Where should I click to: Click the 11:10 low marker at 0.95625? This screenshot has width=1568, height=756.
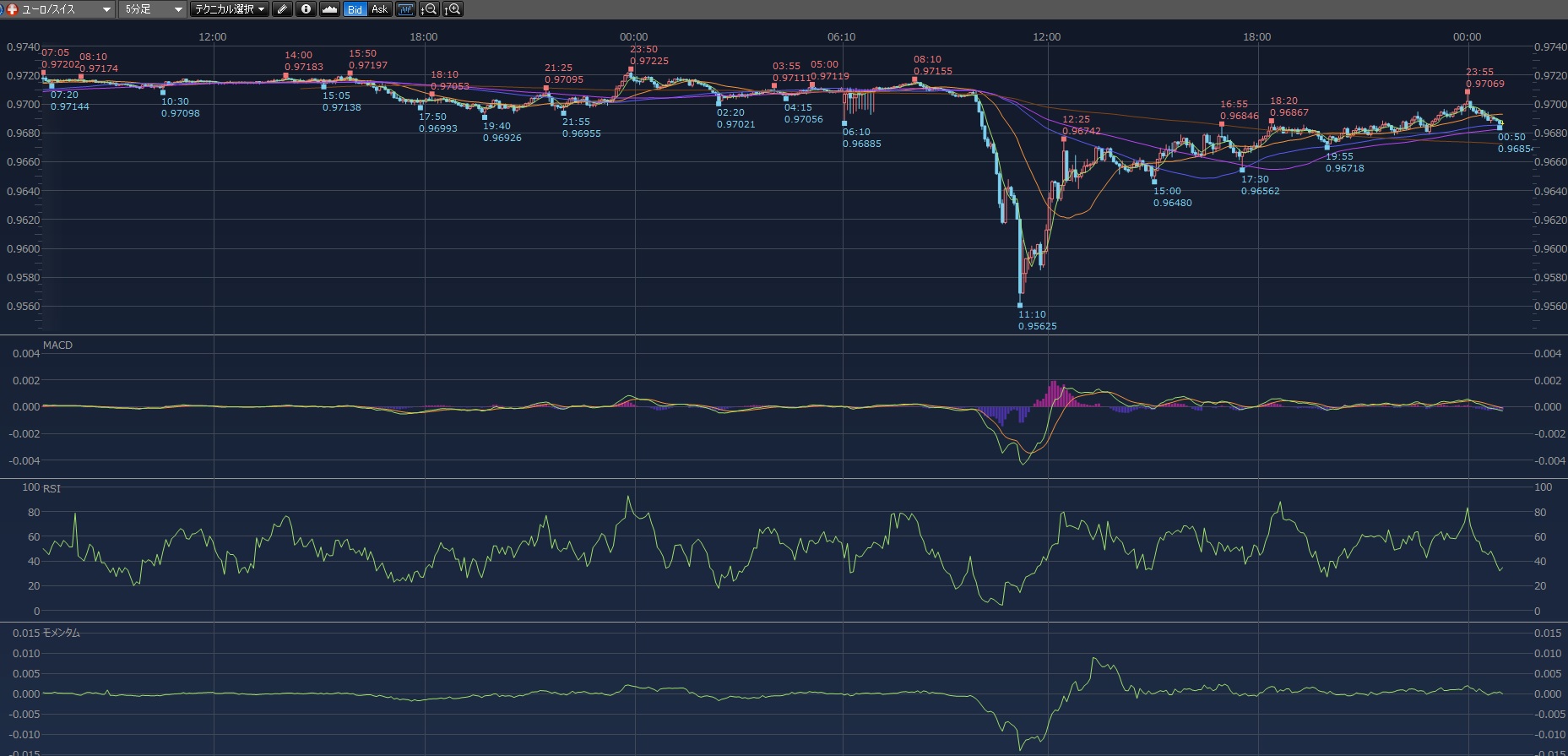pyautogui.click(x=1020, y=305)
